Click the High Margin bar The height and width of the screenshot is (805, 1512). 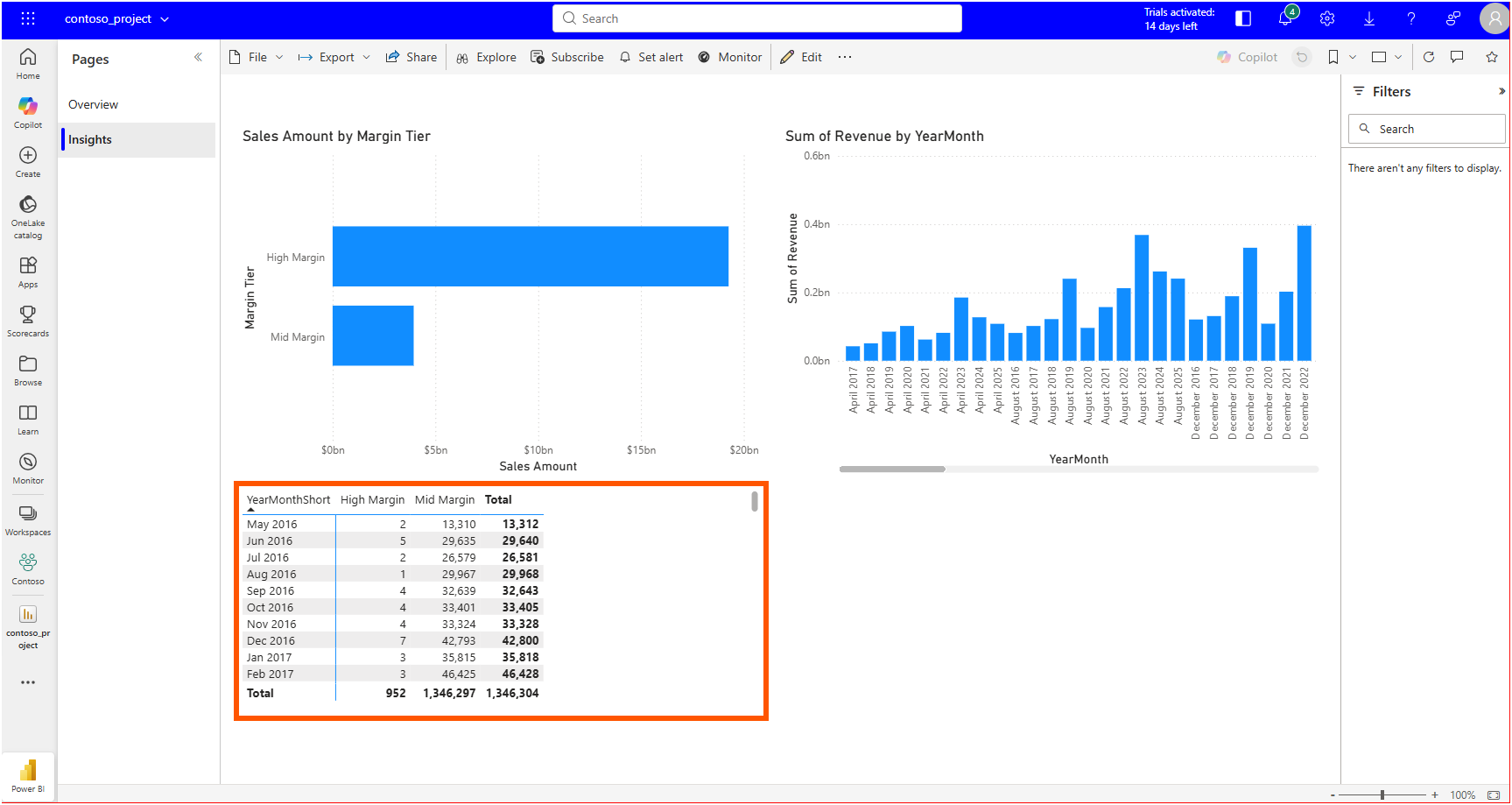coord(531,257)
